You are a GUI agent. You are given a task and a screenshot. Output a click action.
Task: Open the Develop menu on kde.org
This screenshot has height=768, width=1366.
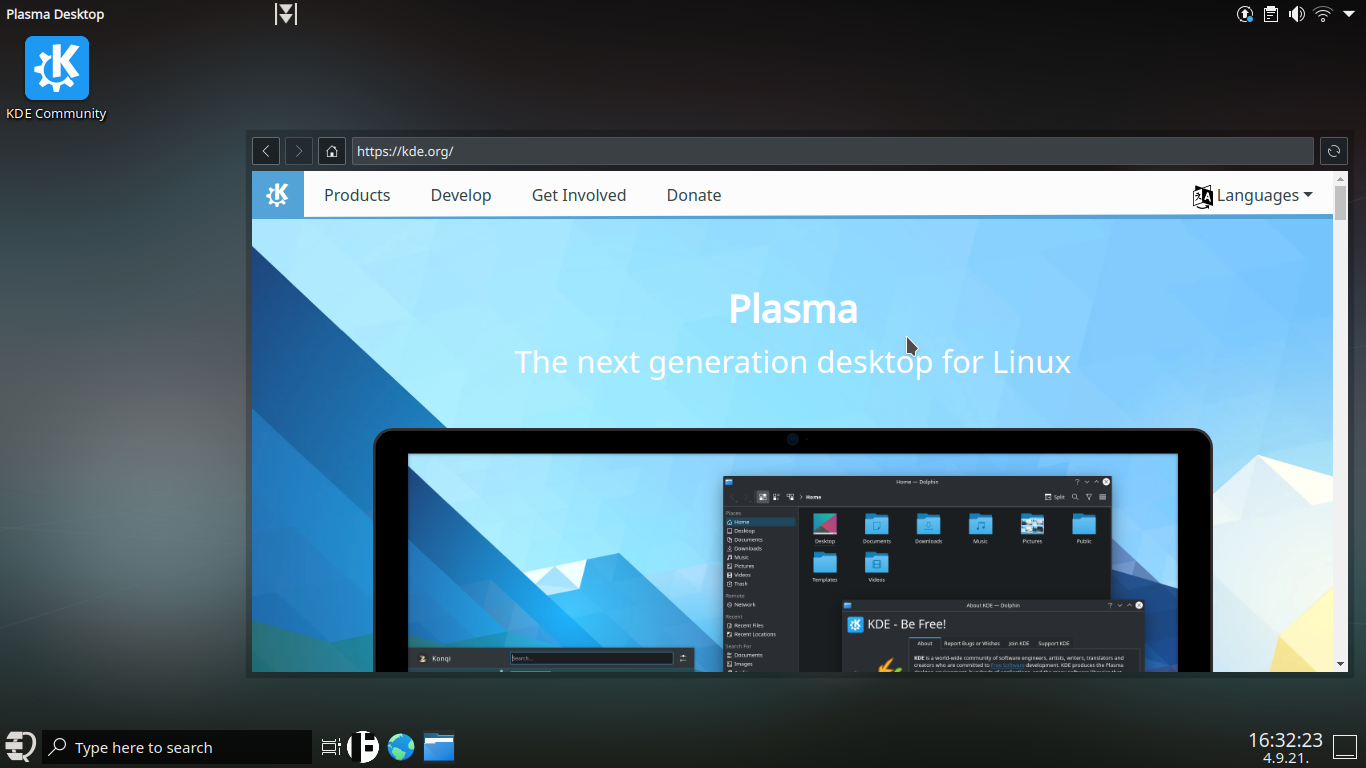(461, 195)
